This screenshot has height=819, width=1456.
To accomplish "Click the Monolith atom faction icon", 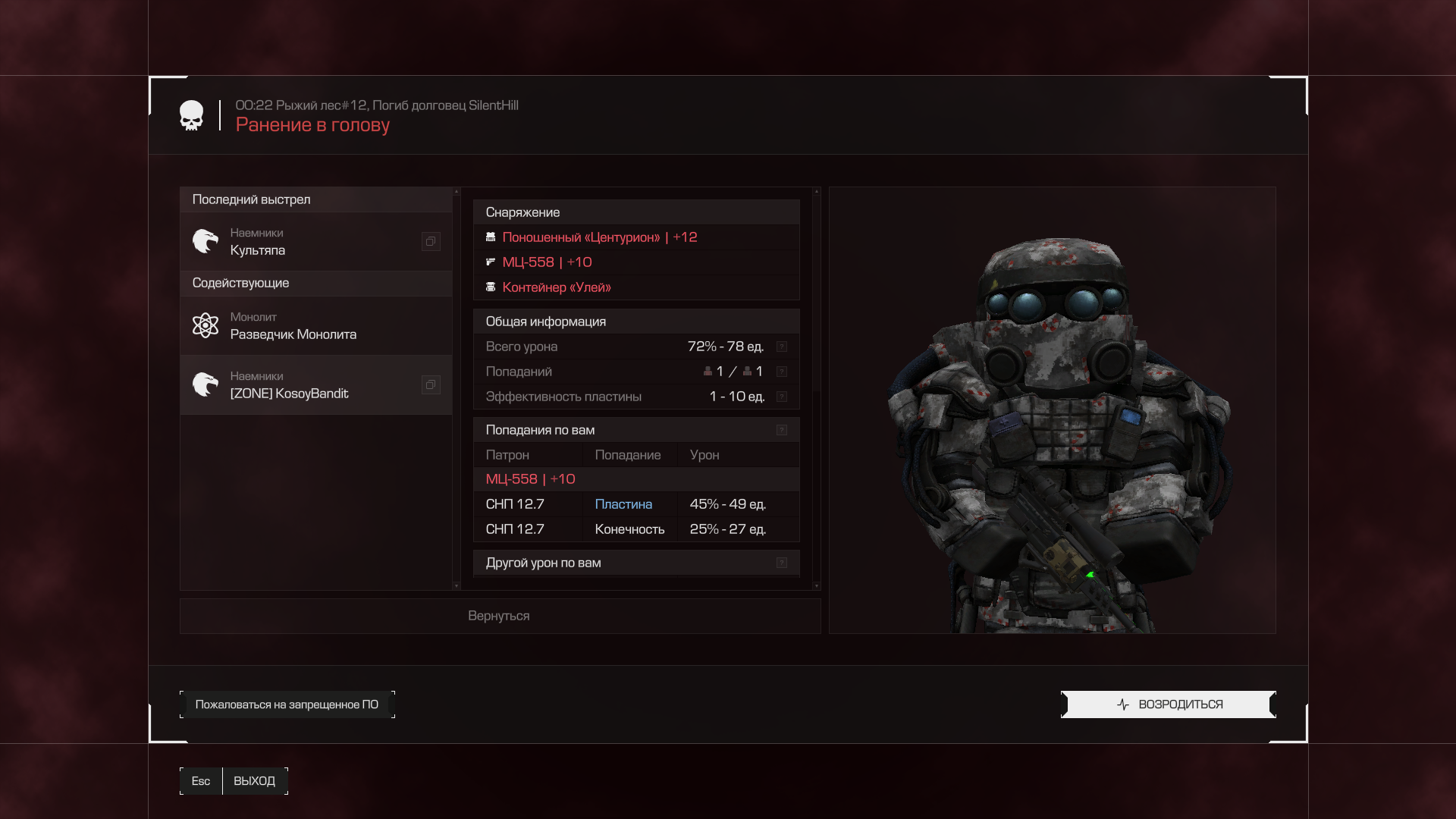I will point(205,325).
